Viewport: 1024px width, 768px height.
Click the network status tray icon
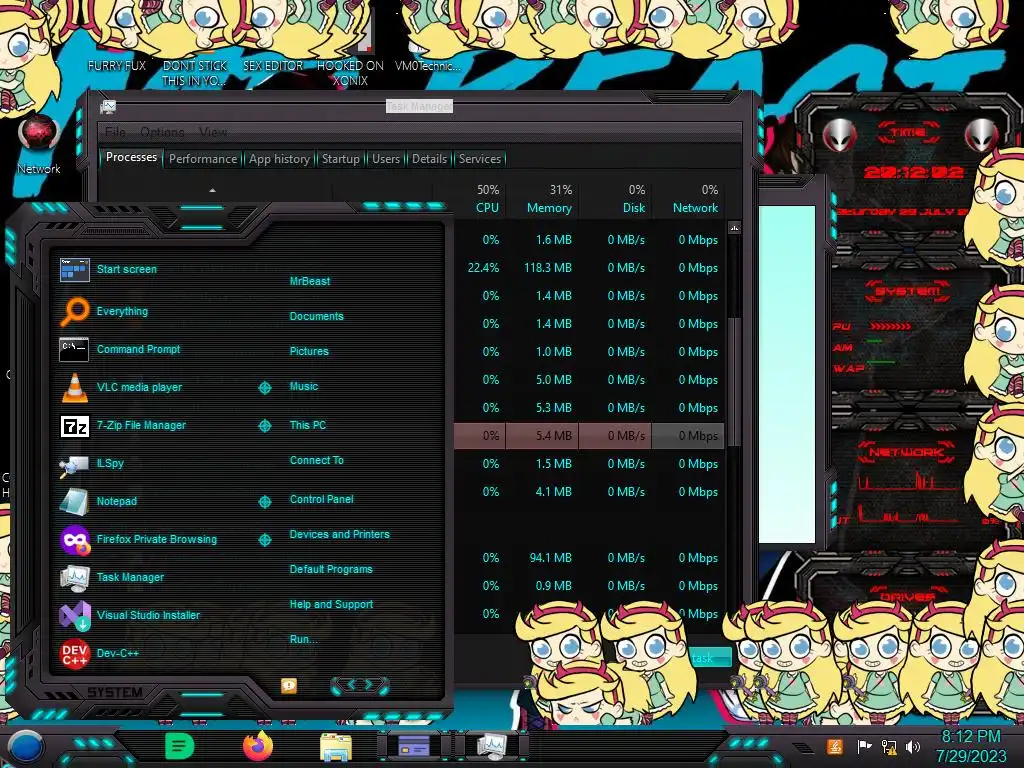point(888,746)
